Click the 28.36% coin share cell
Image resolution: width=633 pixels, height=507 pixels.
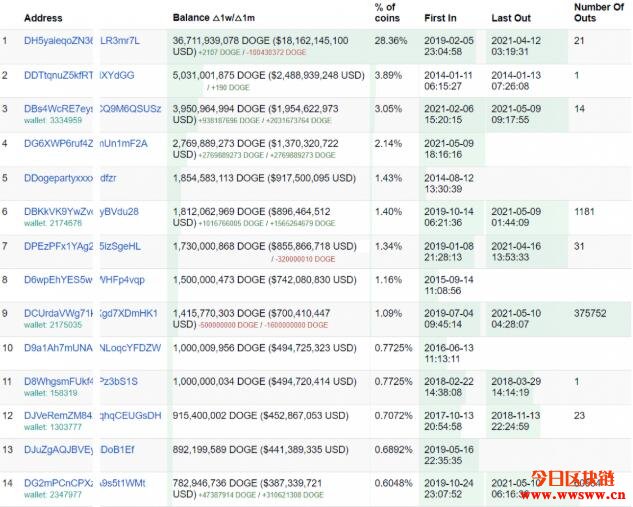pyautogui.click(x=391, y=41)
